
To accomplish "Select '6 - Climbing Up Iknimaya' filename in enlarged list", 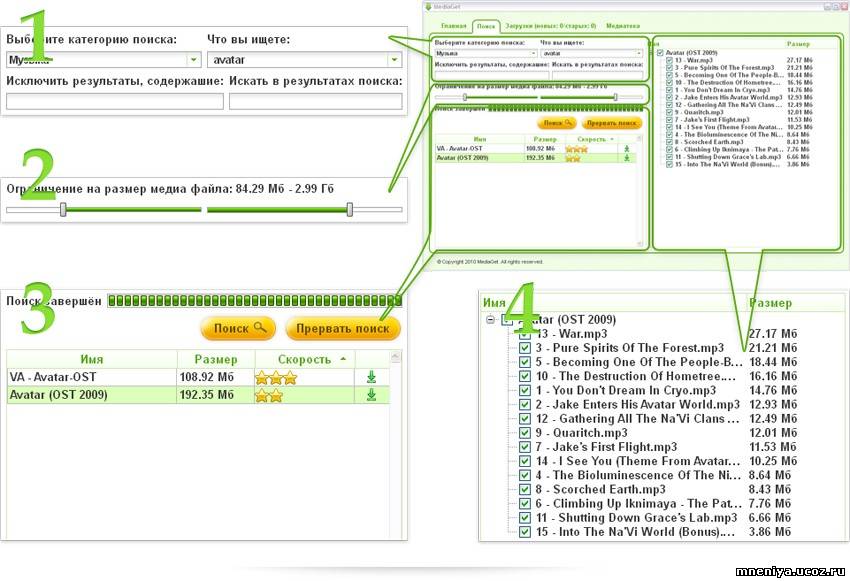I will click(639, 503).
